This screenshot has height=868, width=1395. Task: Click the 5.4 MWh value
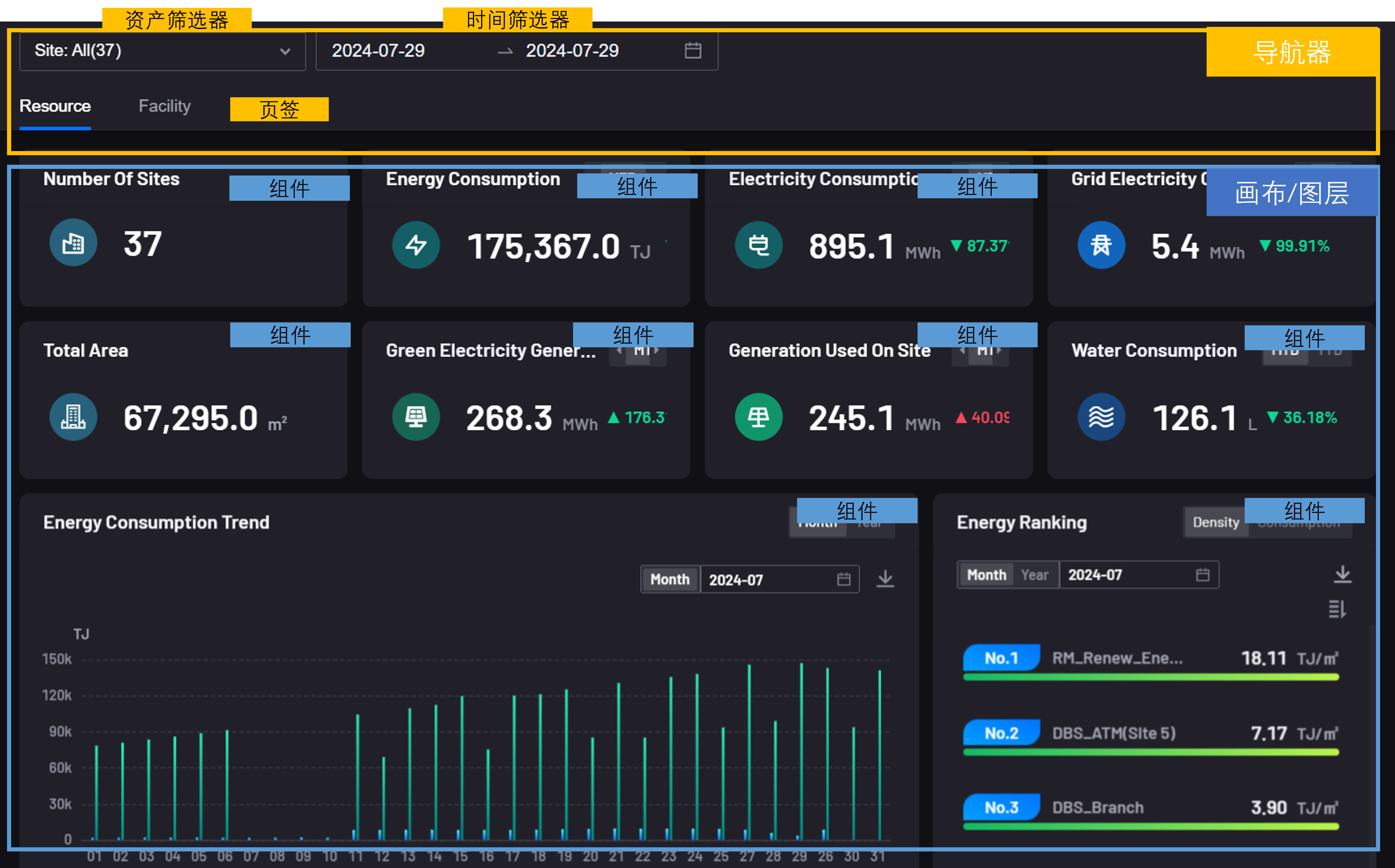[1198, 247]
